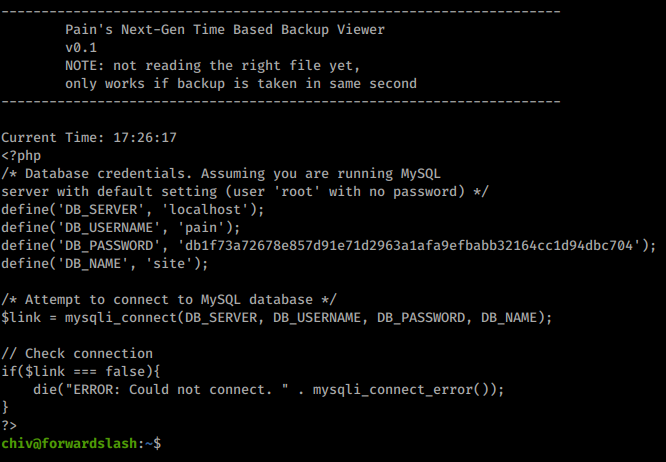The image size is (666, 462).
Task: Click the die ERROR message line
Action: click(268, 389)
